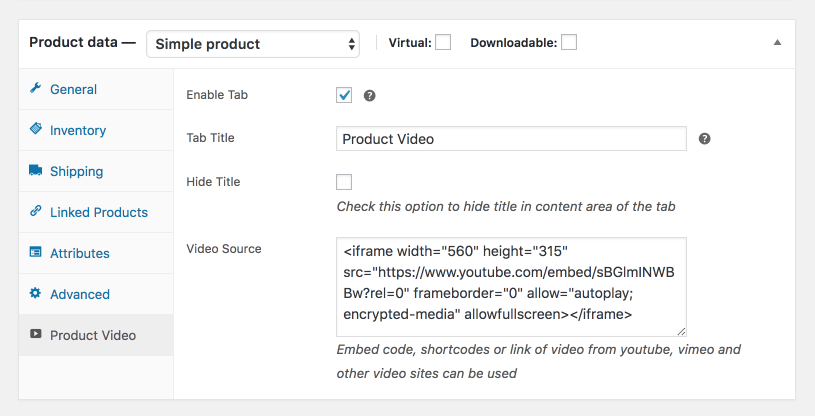Click the Product Video play icon

coord(35,334)
